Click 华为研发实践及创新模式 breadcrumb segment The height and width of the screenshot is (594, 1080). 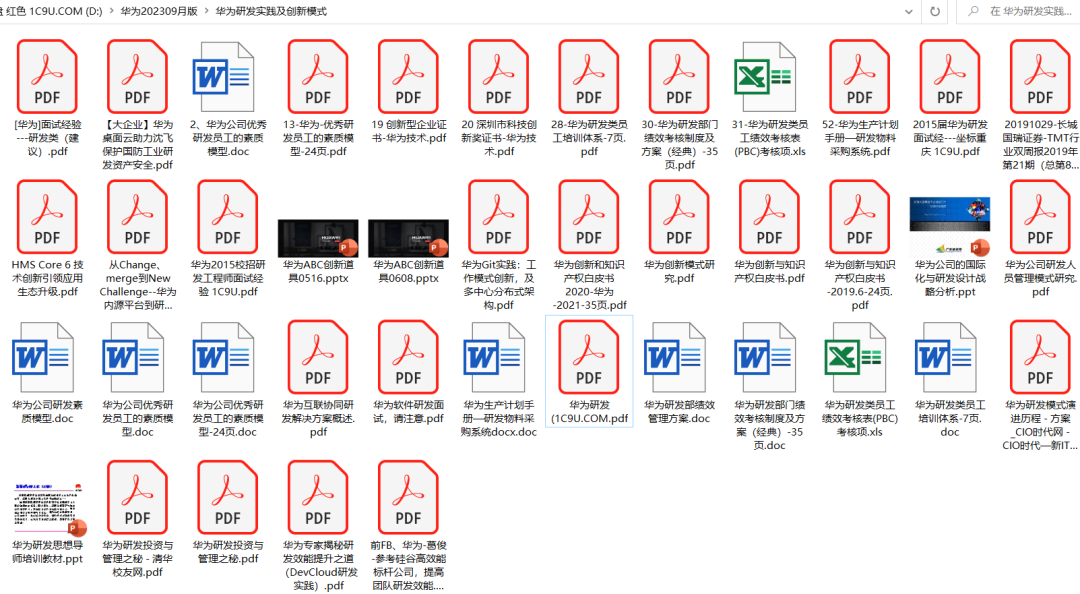pyautogui.click(x=271, y=12)
